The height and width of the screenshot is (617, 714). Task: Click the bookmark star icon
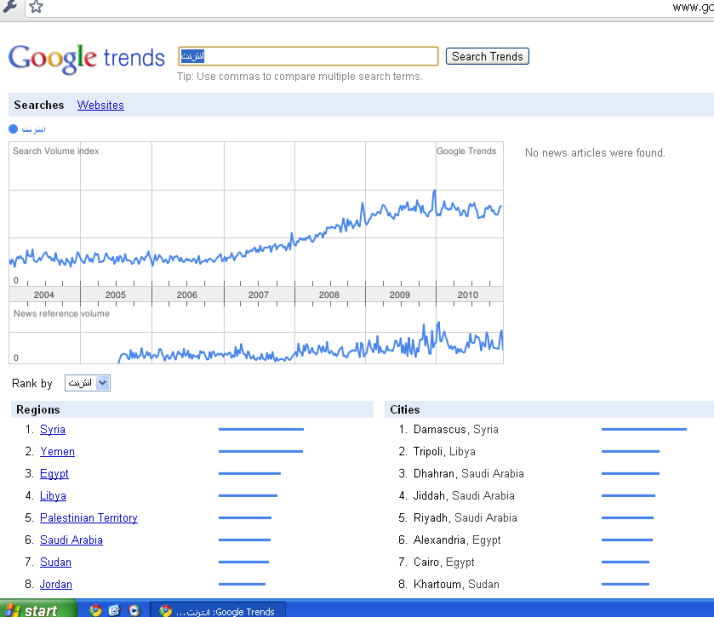point(36,6)
